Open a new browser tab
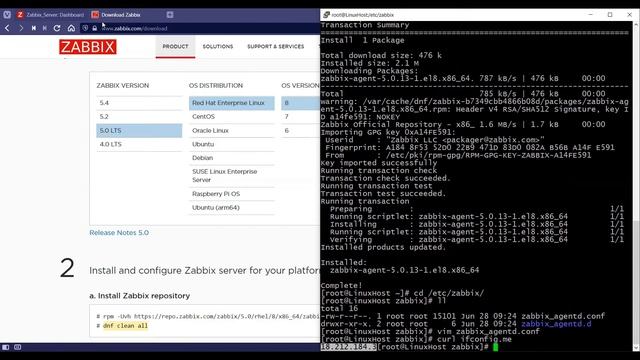640x360 pixels. (x=170, y=15)
